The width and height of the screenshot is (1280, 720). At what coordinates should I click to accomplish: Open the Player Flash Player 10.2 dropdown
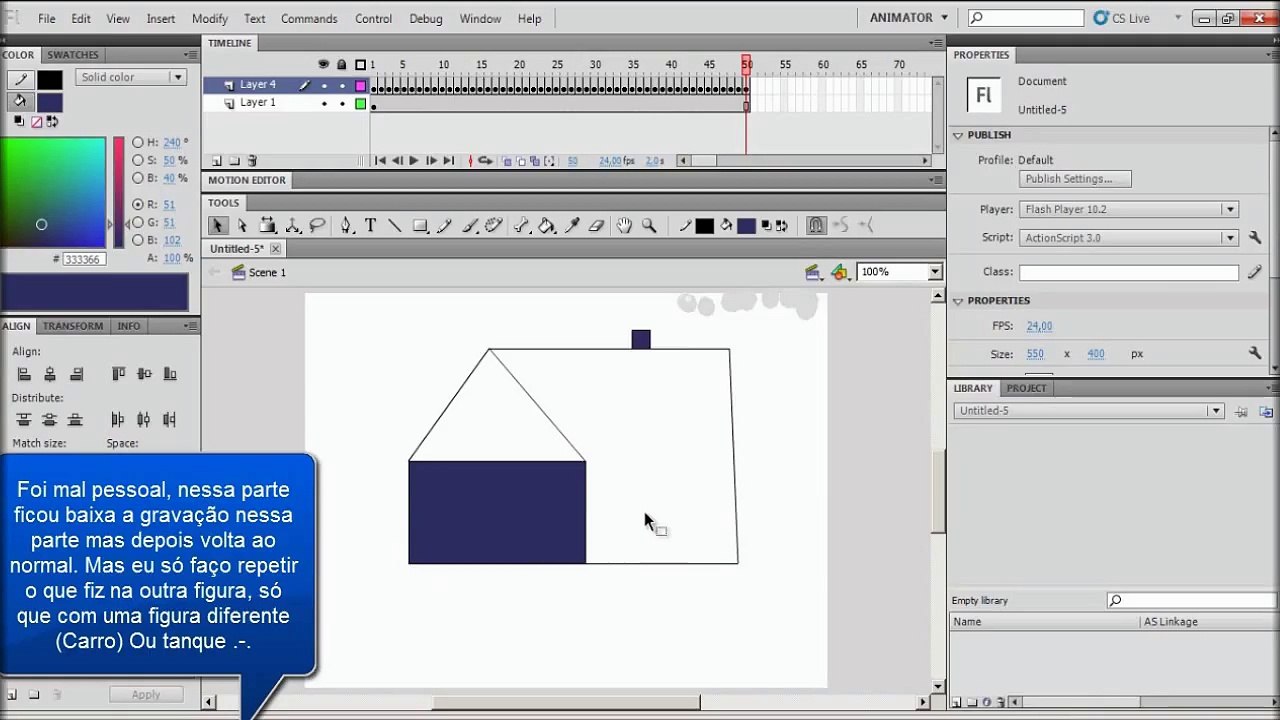(x=1129, y=209)
